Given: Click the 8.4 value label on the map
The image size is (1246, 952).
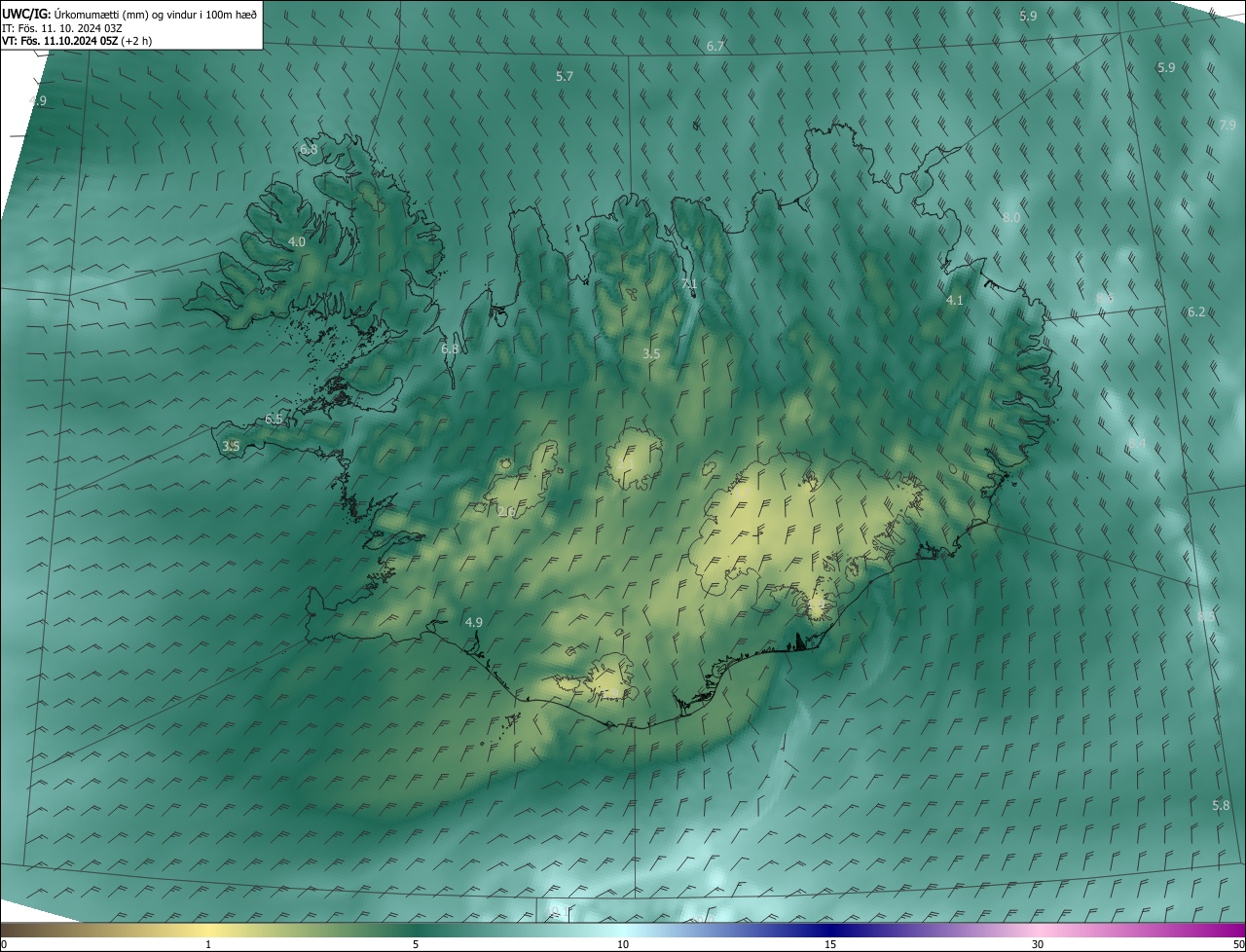Looking at the screenshot, I should (1137, 443).
